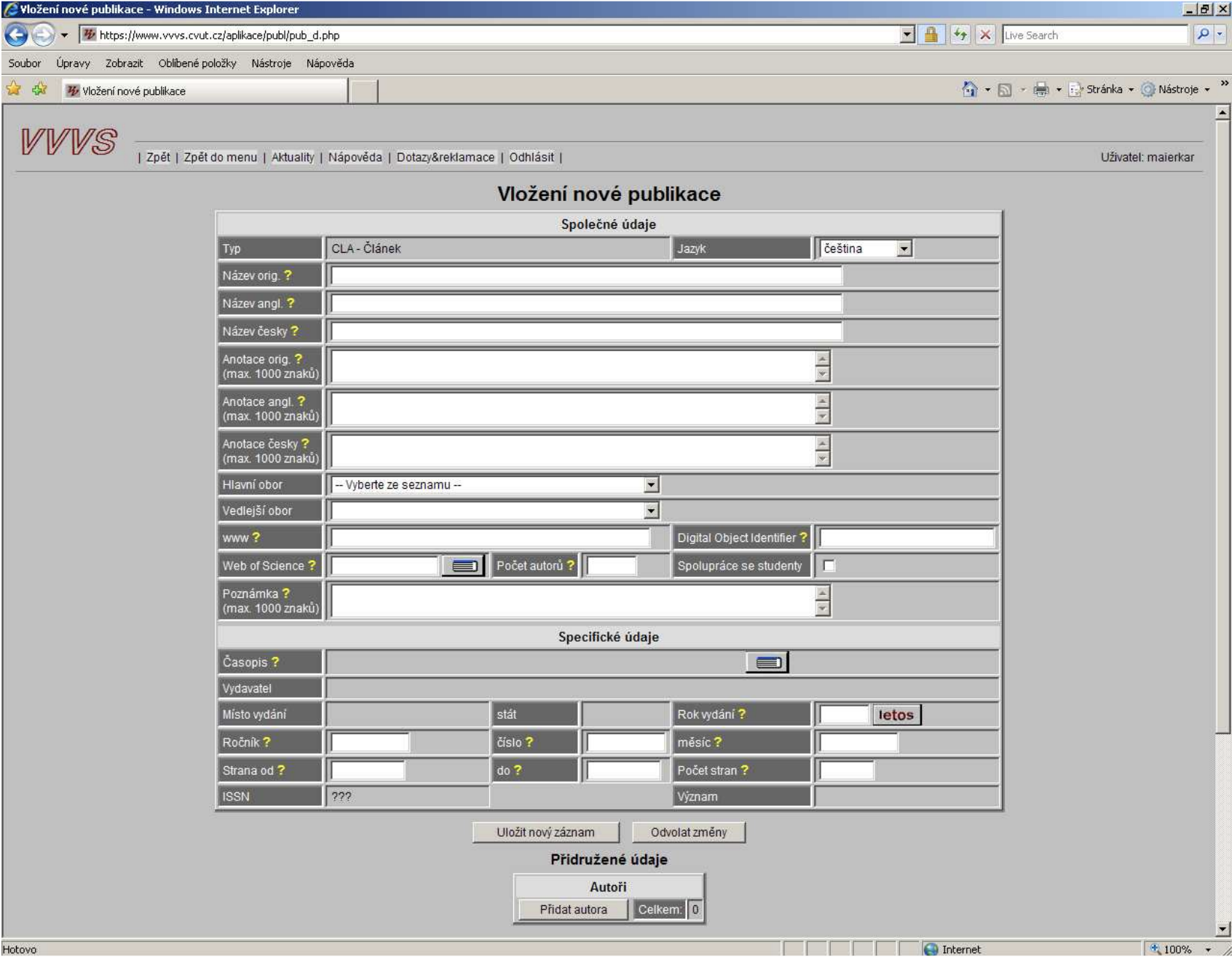Image resolution: width=1232 pixels, height=957 pixels.
Task: Click the Refresh page icon
Action: pyautogui.click(x=960, y=35)
